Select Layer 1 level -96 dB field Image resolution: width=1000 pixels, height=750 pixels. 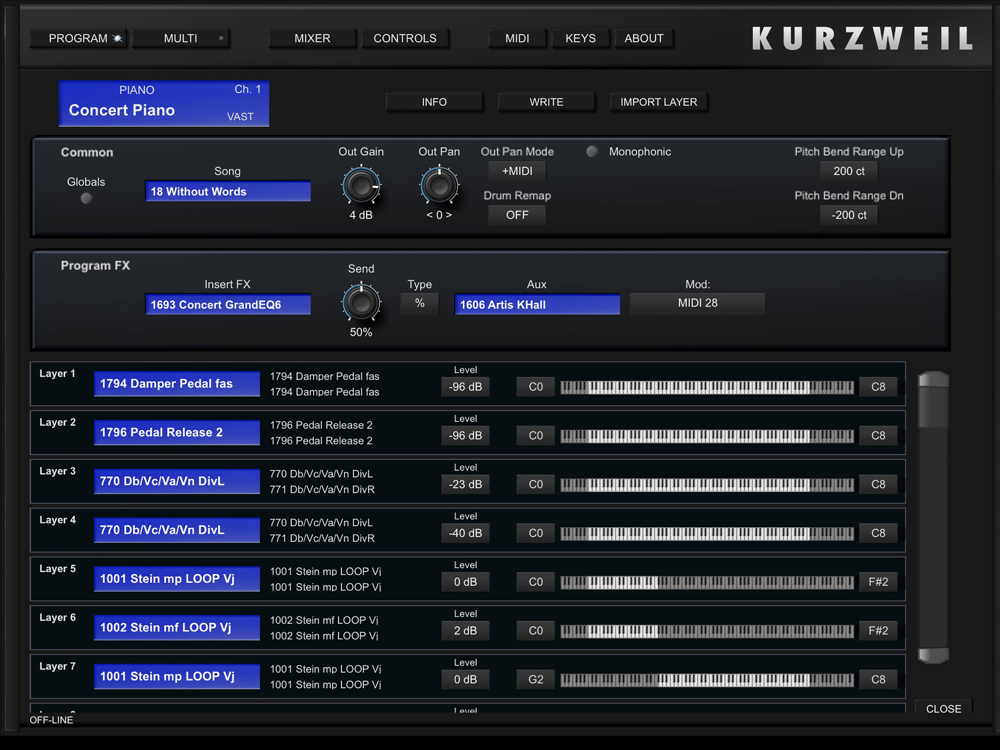[466, 386]
